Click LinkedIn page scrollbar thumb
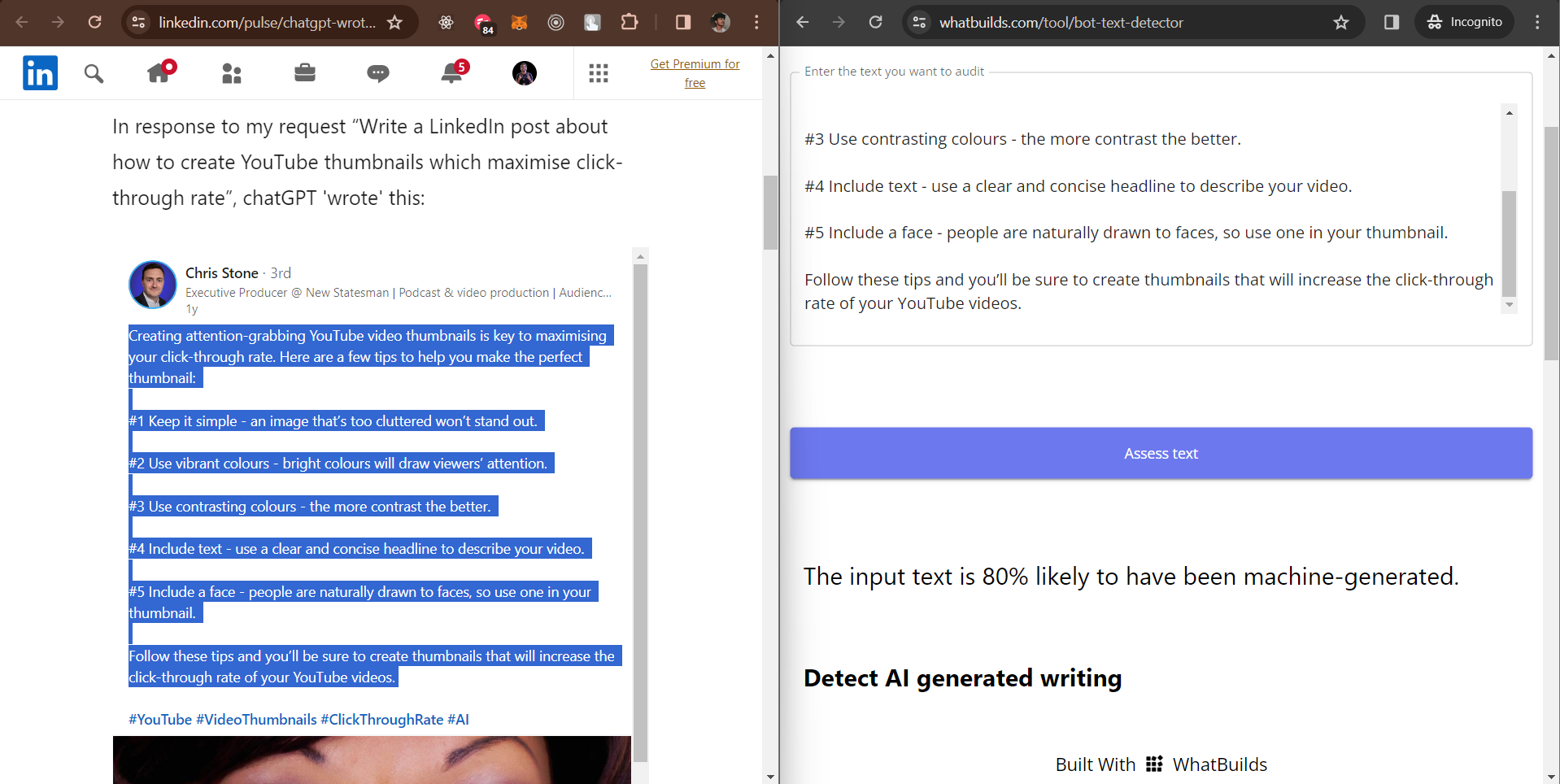The height and width of the screenshot is (784, 1560). coord(770,212)
